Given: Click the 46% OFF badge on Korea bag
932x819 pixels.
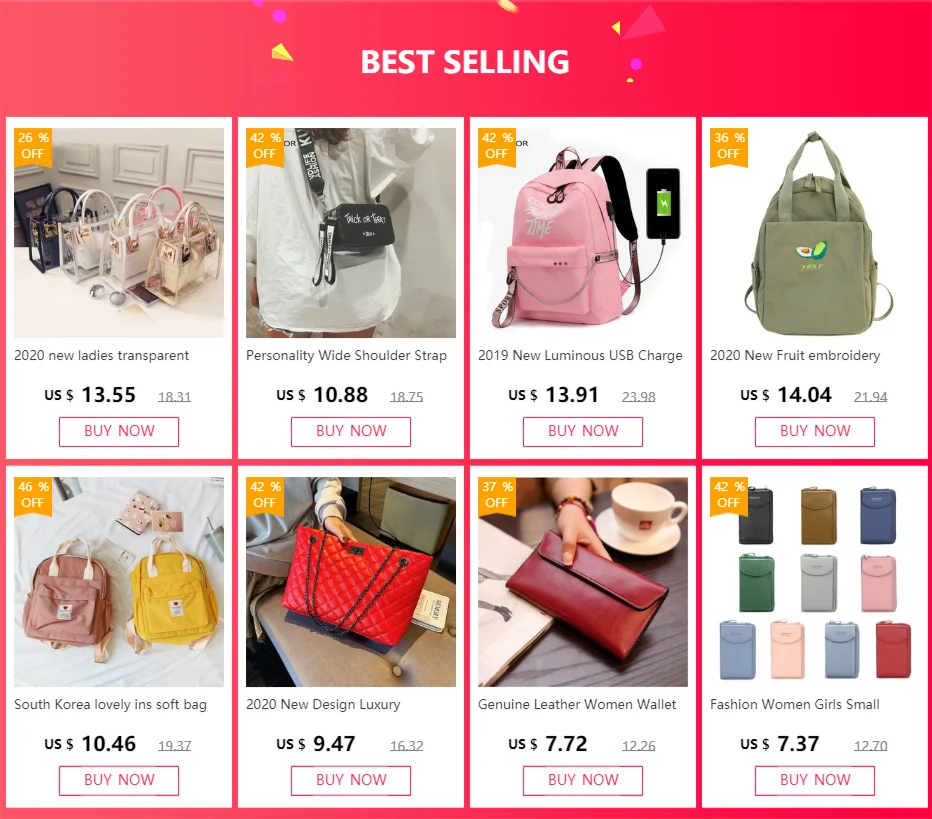Looking at the screenshot, I should tap(33, 495).
